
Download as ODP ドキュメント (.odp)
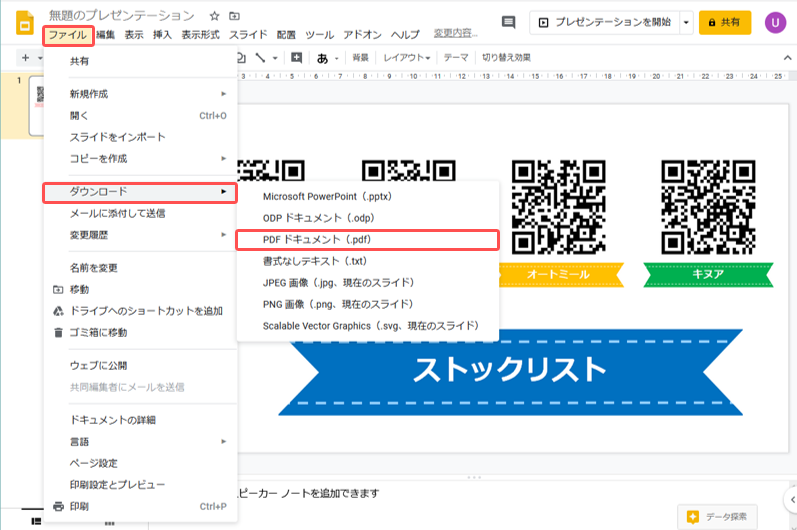pyautogui.click(x=368, y=219)
